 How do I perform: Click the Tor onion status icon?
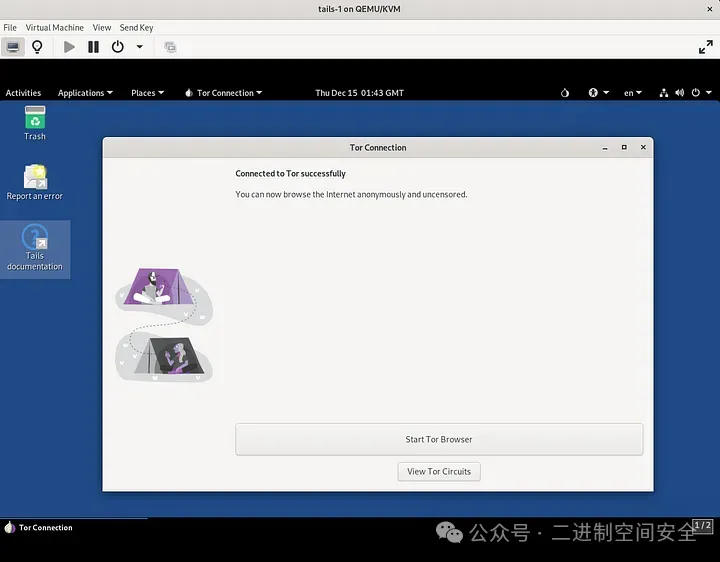(565, 93)
